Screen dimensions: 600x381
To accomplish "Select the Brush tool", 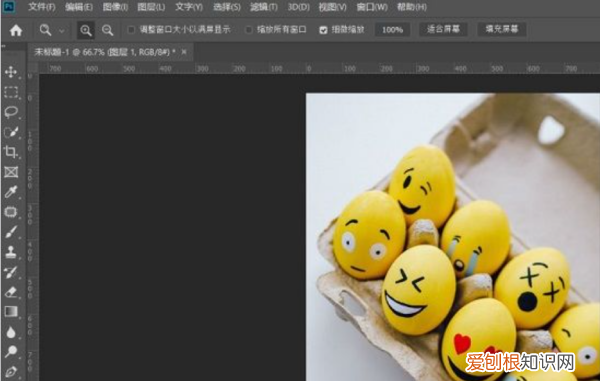I will (11, 232).
